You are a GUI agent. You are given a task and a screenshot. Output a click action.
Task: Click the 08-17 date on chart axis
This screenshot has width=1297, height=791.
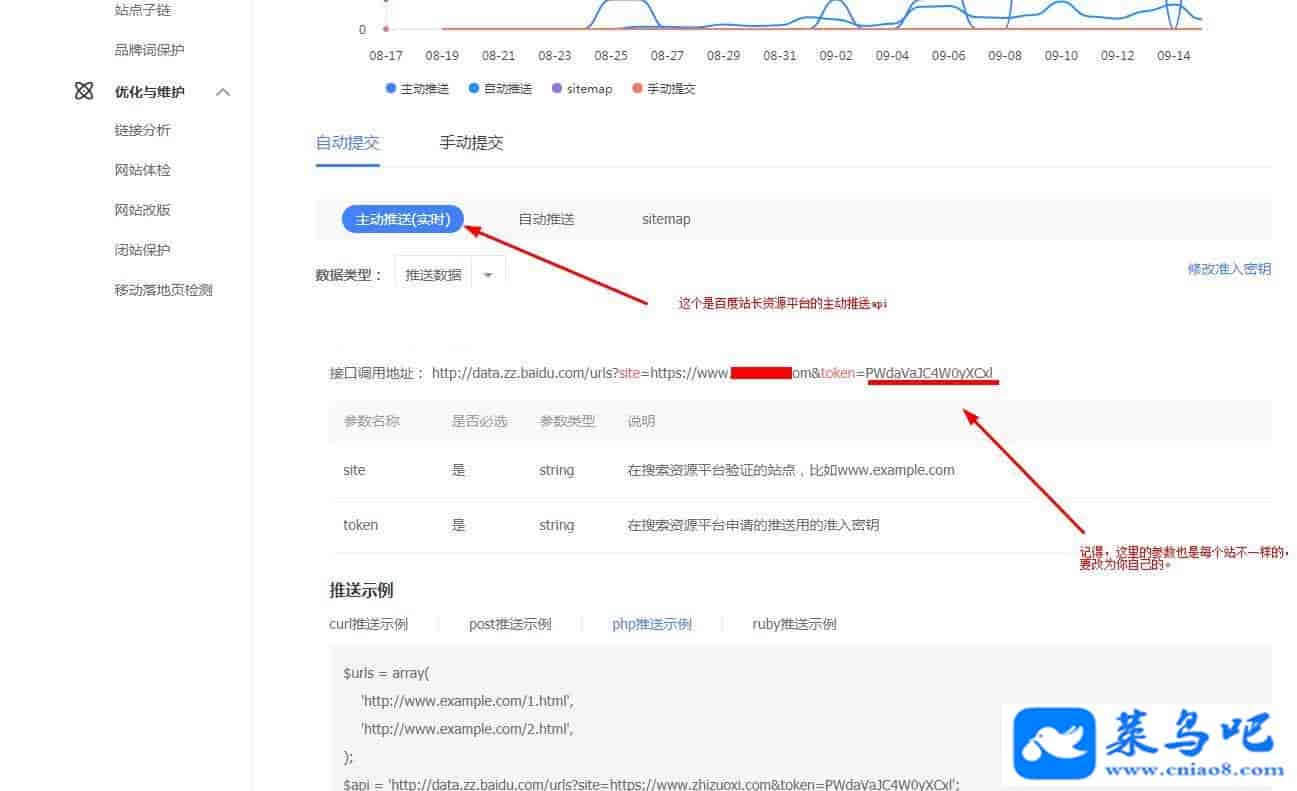point(386,56)
